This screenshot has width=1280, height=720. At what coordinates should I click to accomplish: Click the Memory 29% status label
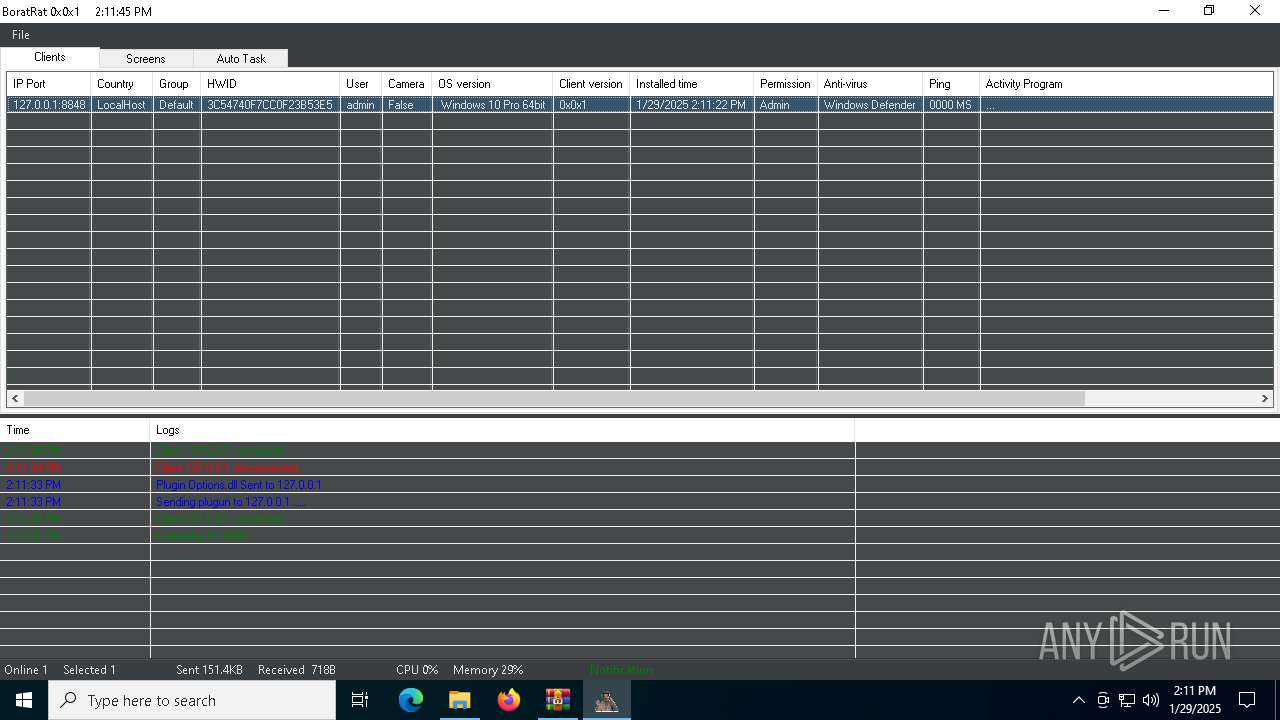[x=488, y=670]
